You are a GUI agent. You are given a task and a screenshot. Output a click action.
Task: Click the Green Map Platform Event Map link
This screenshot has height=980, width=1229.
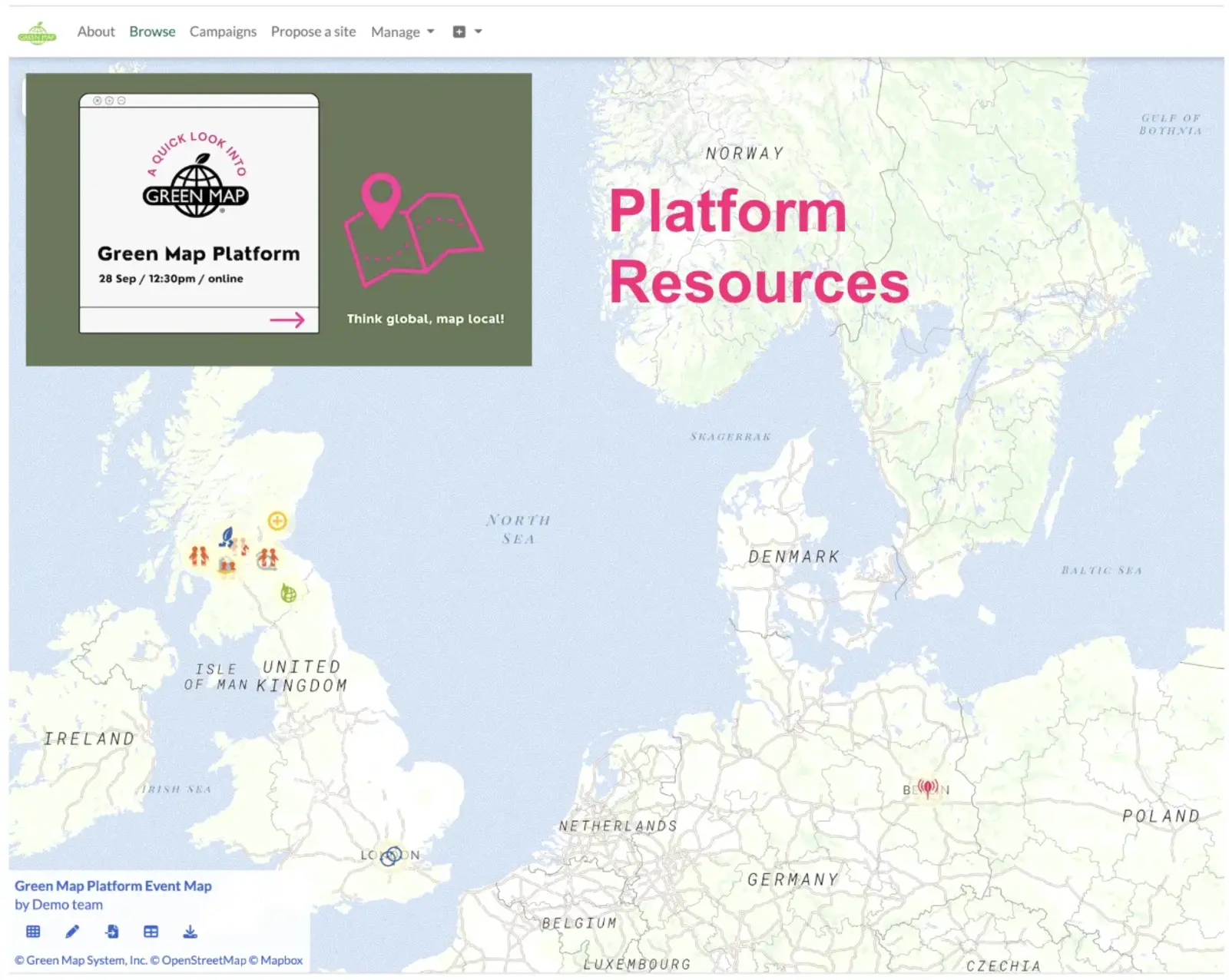(113, 886)
